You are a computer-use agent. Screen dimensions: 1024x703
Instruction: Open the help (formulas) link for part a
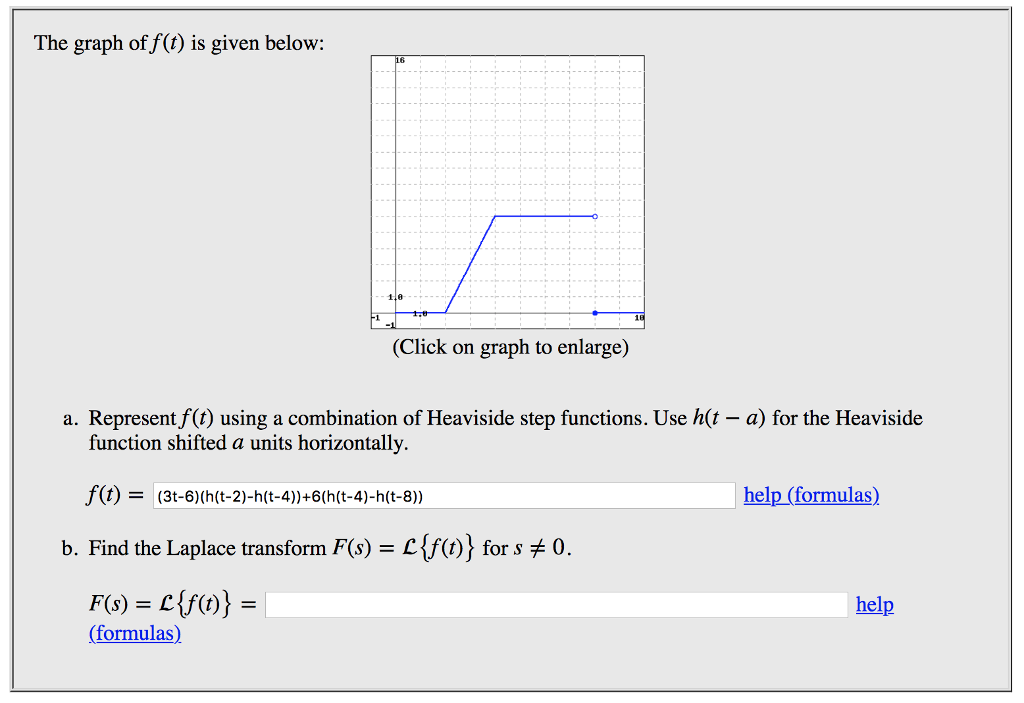coord(811,495)
